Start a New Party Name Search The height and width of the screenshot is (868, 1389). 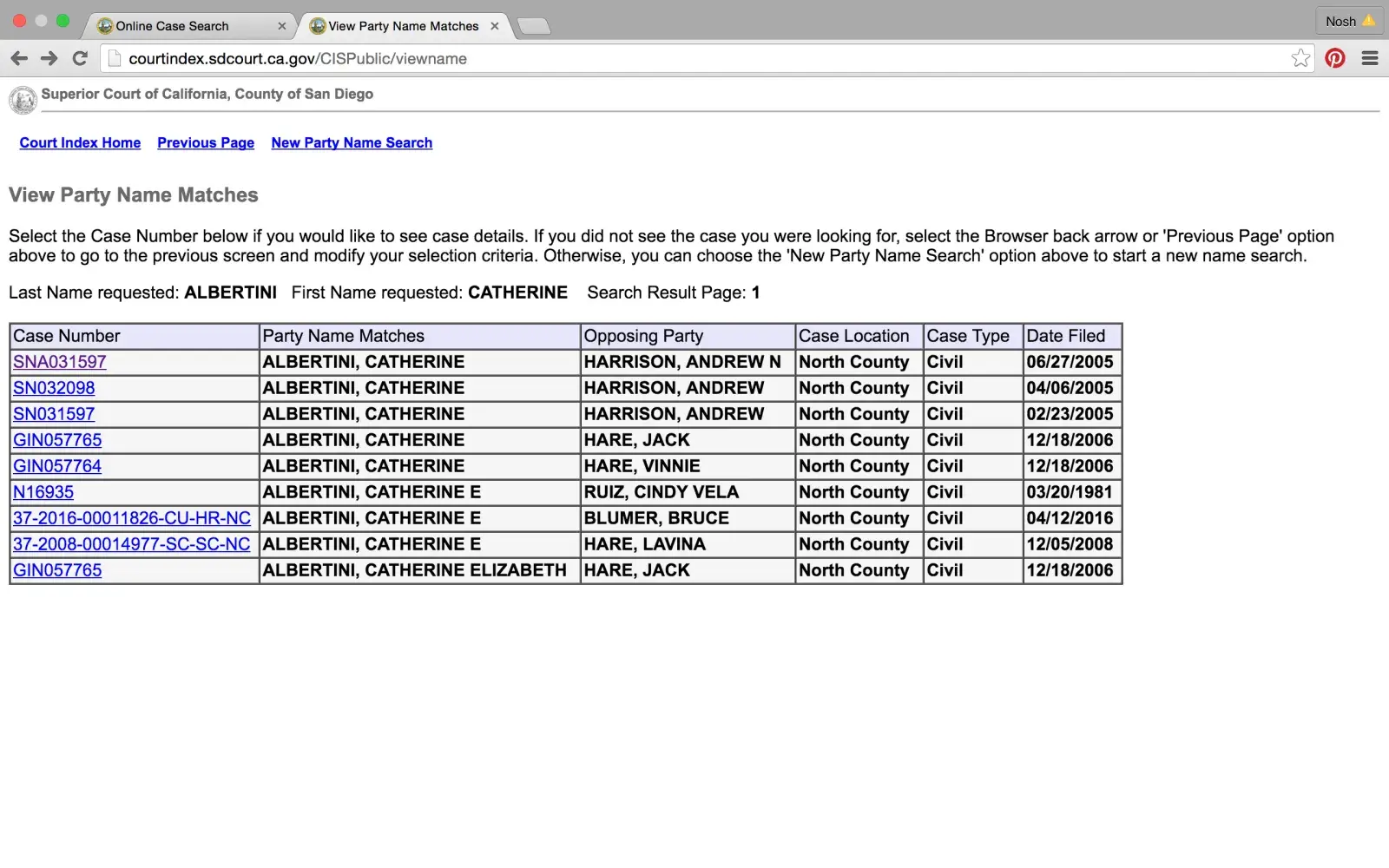pyautogui.click(x=352, y=142)
